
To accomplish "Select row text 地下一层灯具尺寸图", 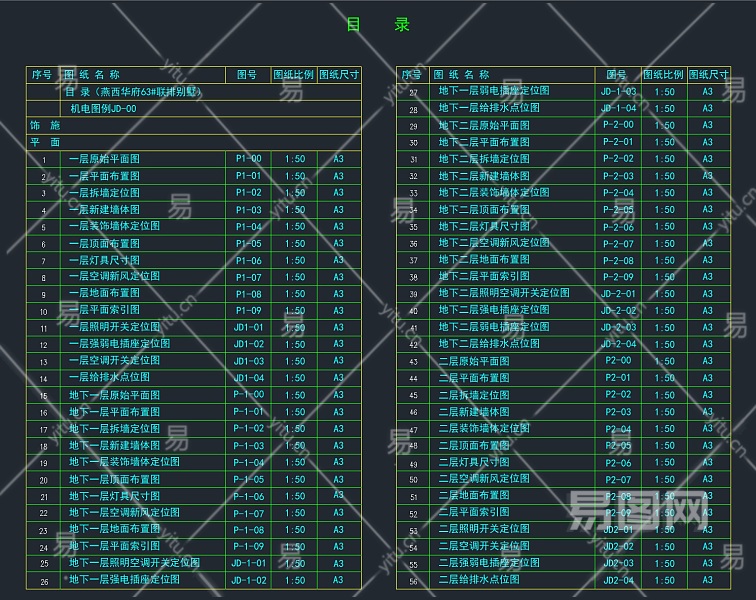I will point(114,496).
